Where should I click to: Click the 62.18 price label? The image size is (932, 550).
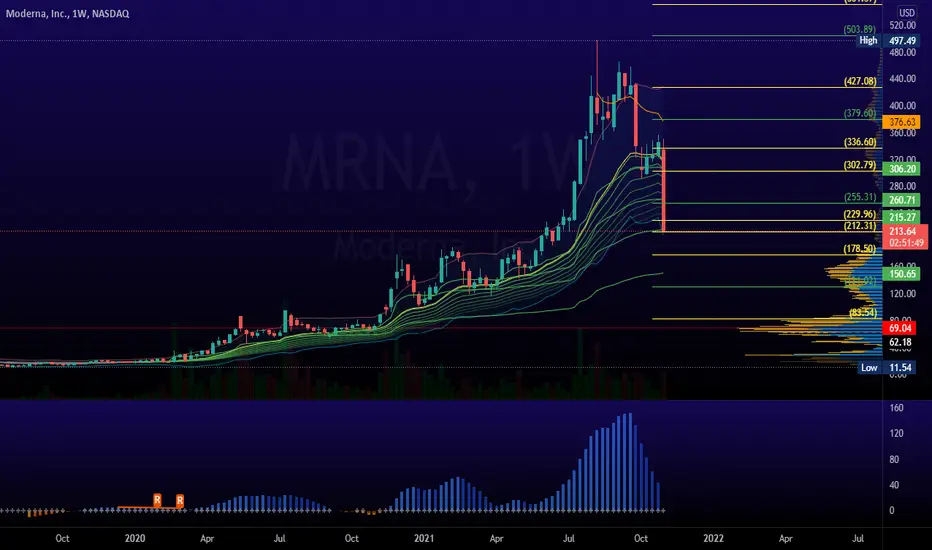tap(900, 342)
